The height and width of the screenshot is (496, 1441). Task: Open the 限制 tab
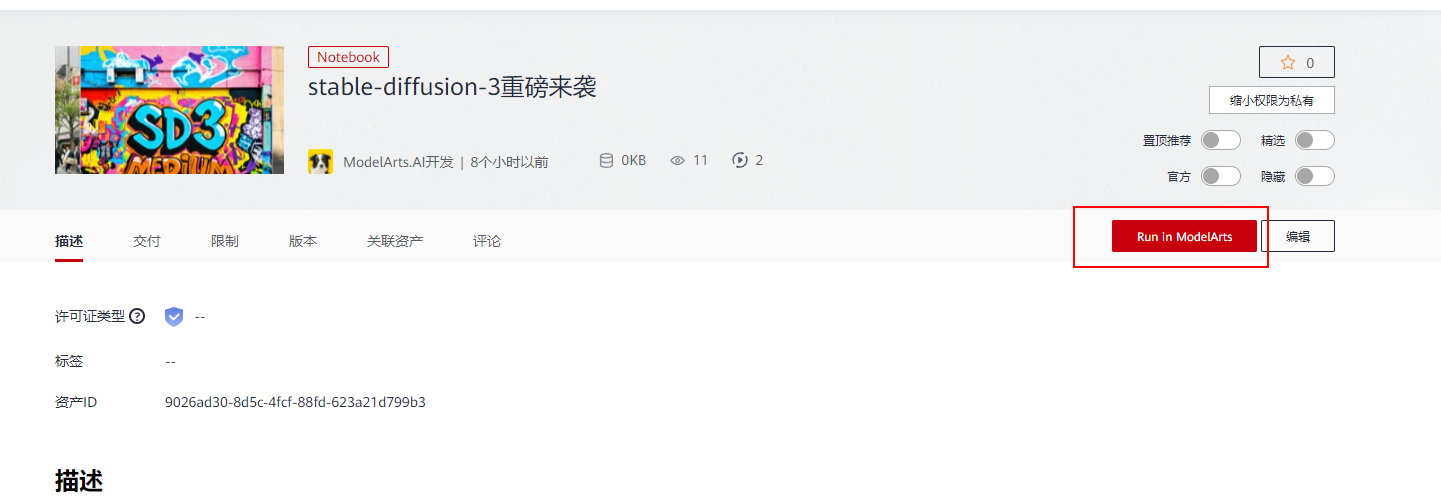(224, 241)
